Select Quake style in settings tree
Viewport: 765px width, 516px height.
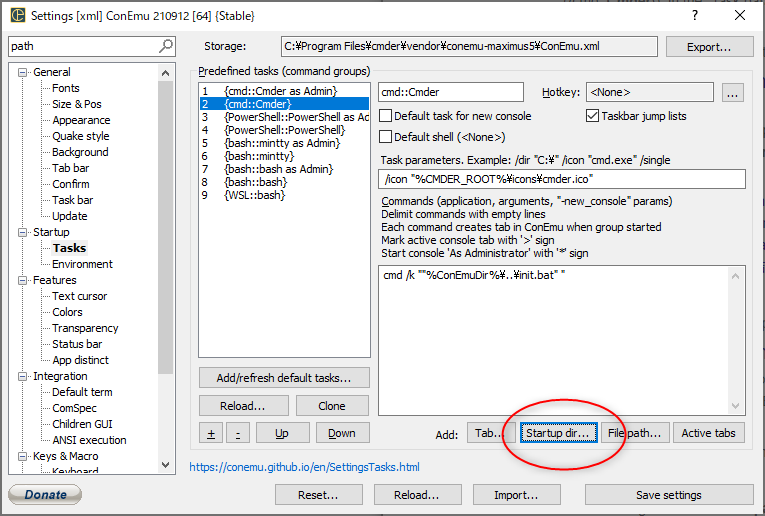tap(81, 136)
